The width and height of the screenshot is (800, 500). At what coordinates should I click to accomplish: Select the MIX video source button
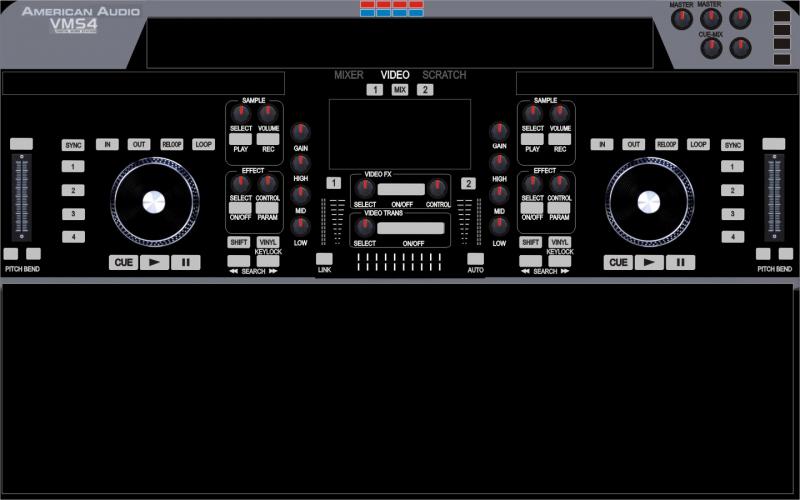click(400, 90)
